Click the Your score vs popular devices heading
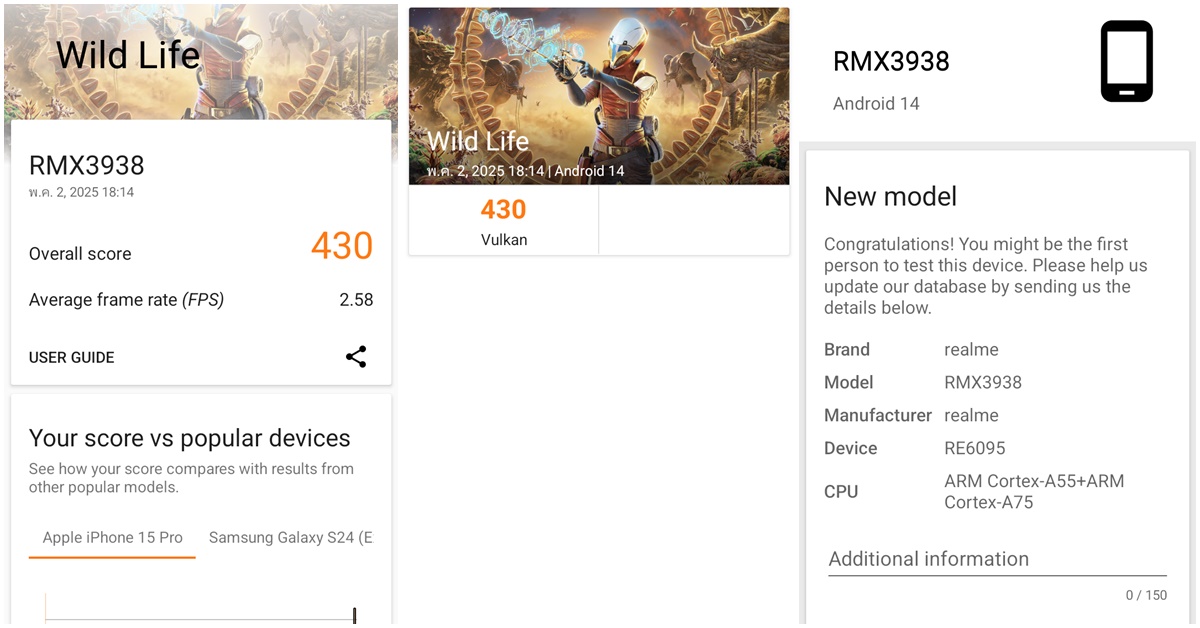This screenshot has width=1200, height=628. pos(190,438)
